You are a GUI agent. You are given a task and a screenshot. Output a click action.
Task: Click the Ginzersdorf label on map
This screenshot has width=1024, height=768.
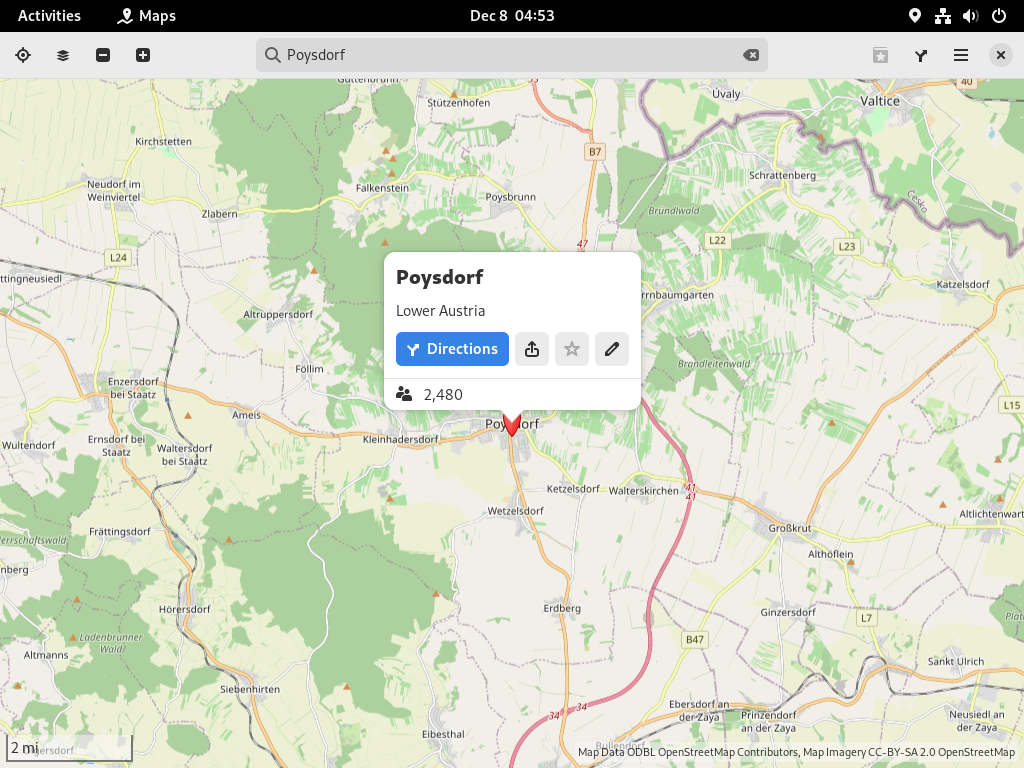tap(788, 613)
